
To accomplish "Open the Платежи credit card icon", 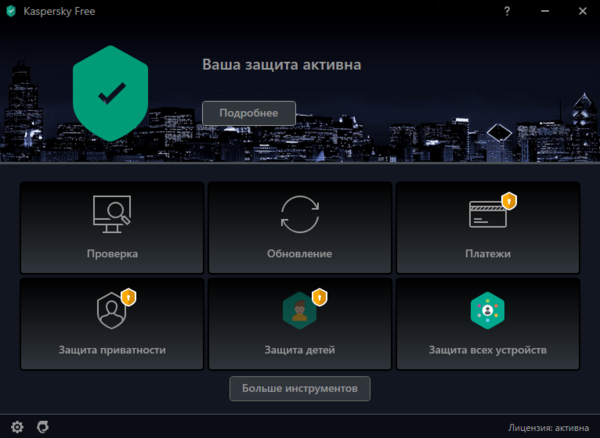I will coord(488,214).
